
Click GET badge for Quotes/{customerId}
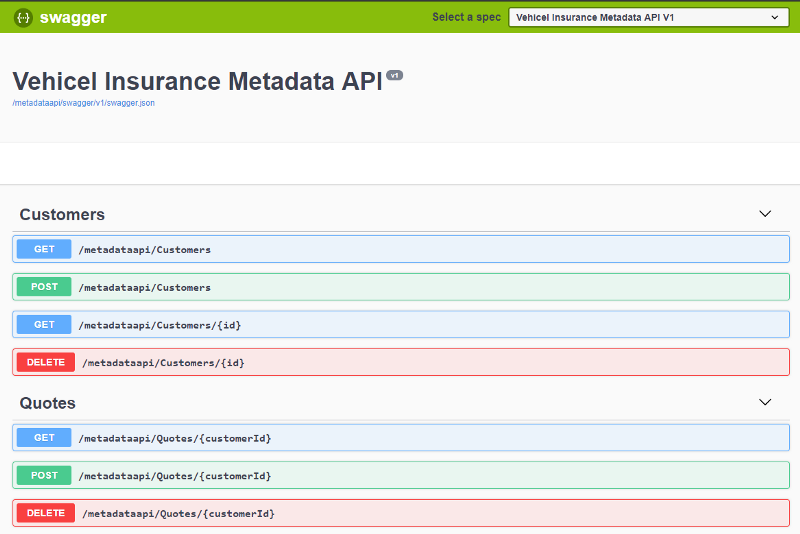point(44,438)
